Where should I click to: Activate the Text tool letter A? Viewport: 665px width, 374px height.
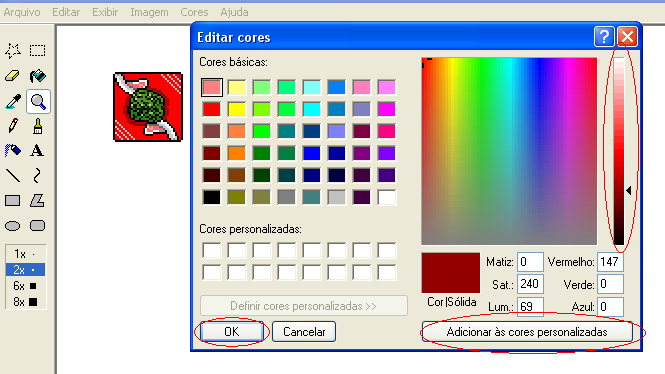pos(37,151)
